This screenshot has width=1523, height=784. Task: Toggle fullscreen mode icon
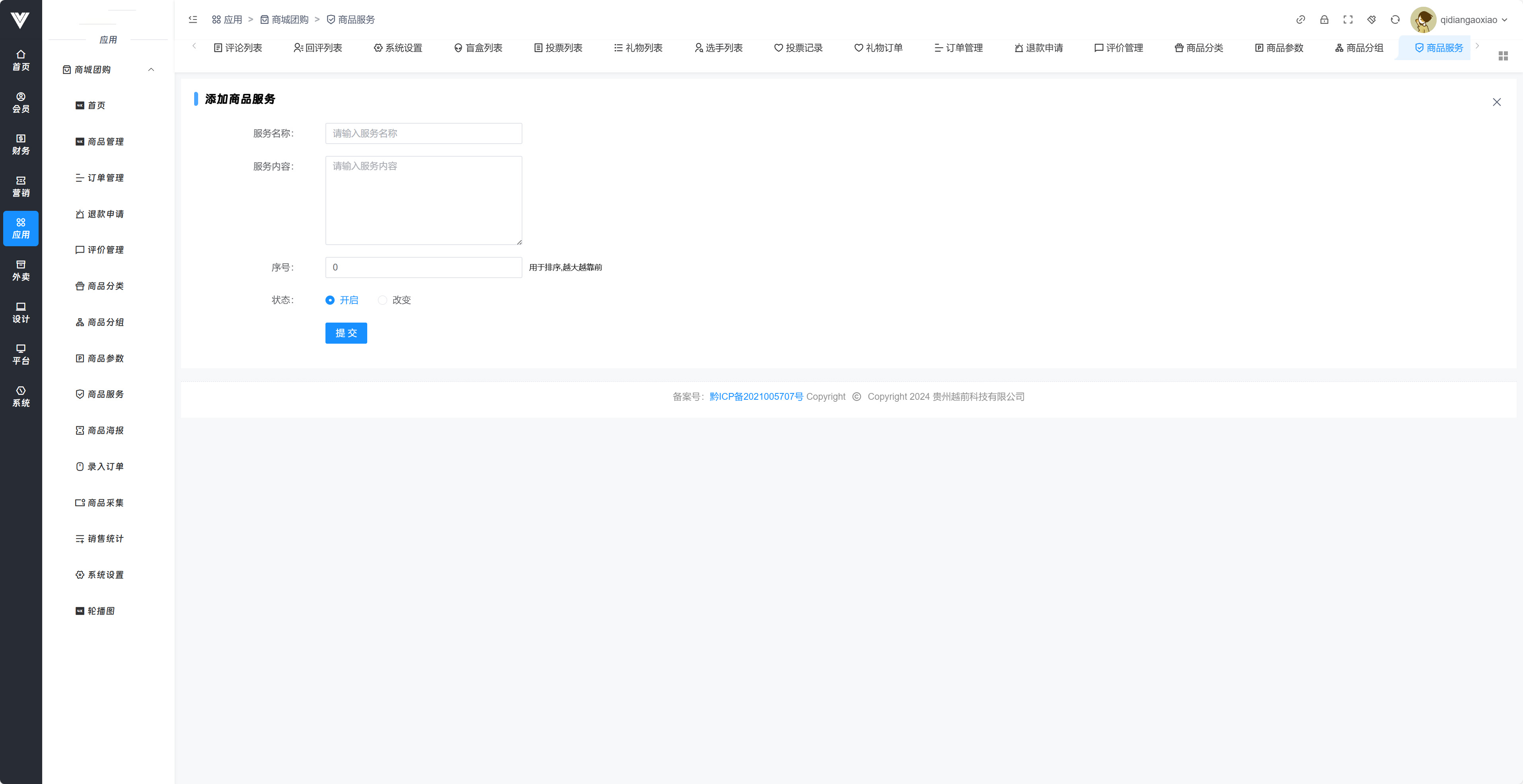[1348, 19]
